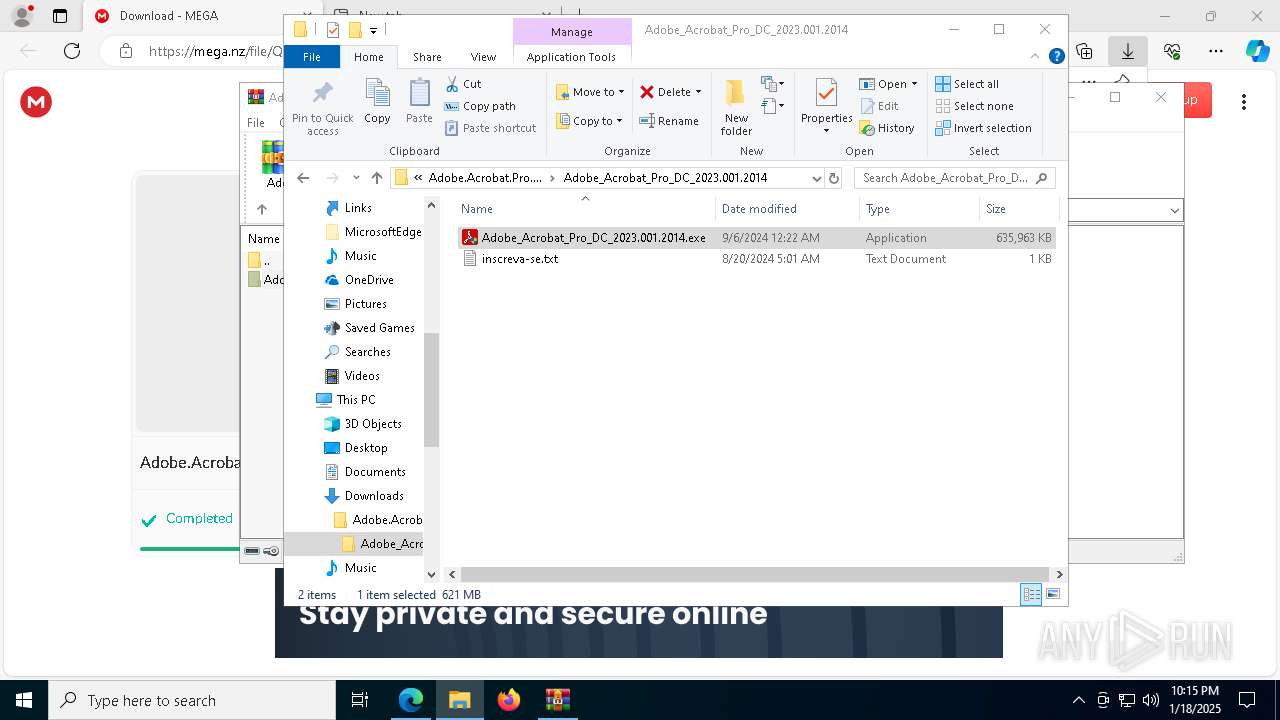Click History in ribbon
The width and height of the screenshot is (1280, 720).
click(887, 128)
